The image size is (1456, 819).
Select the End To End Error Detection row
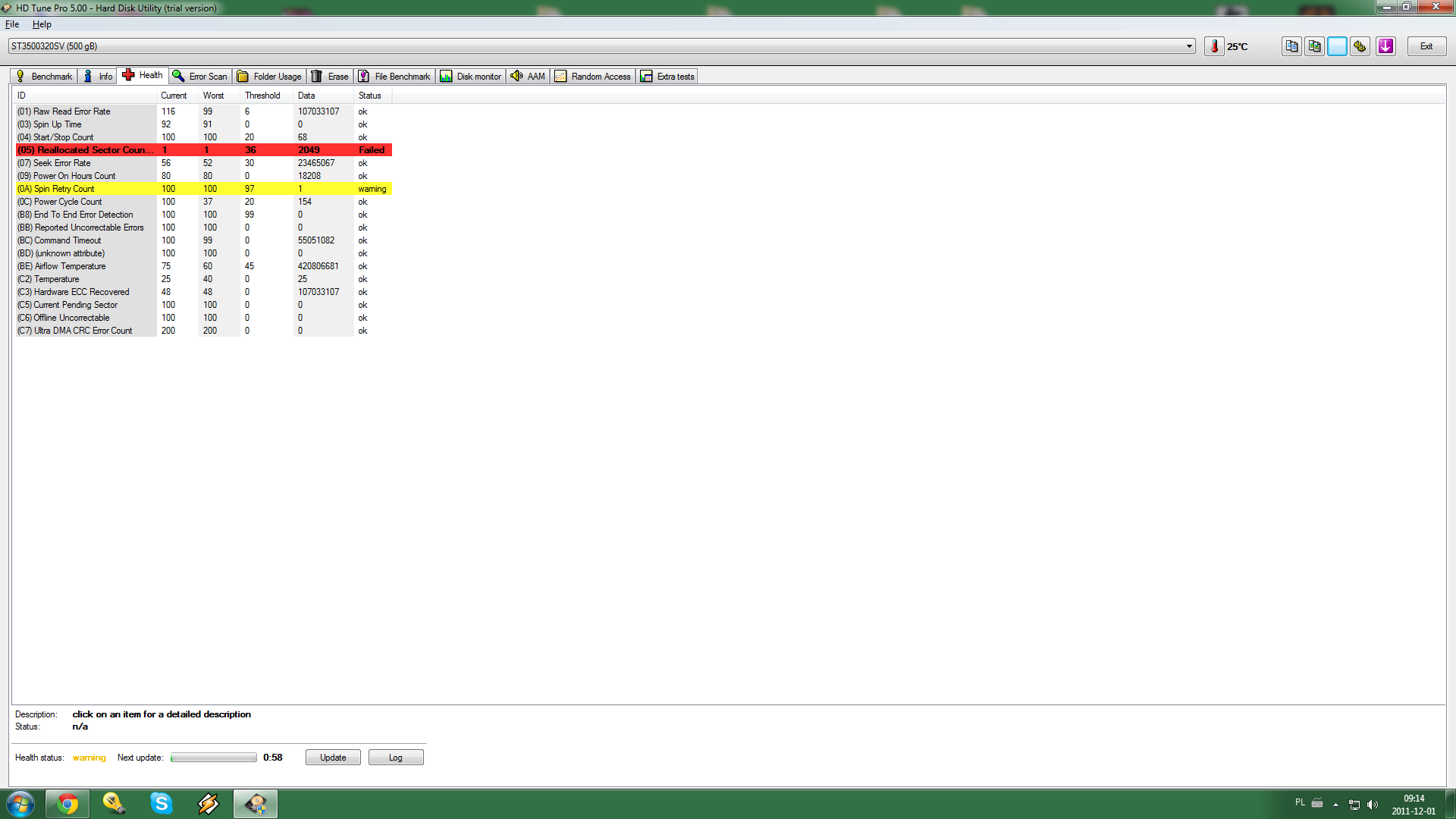[x=203, y=215]
